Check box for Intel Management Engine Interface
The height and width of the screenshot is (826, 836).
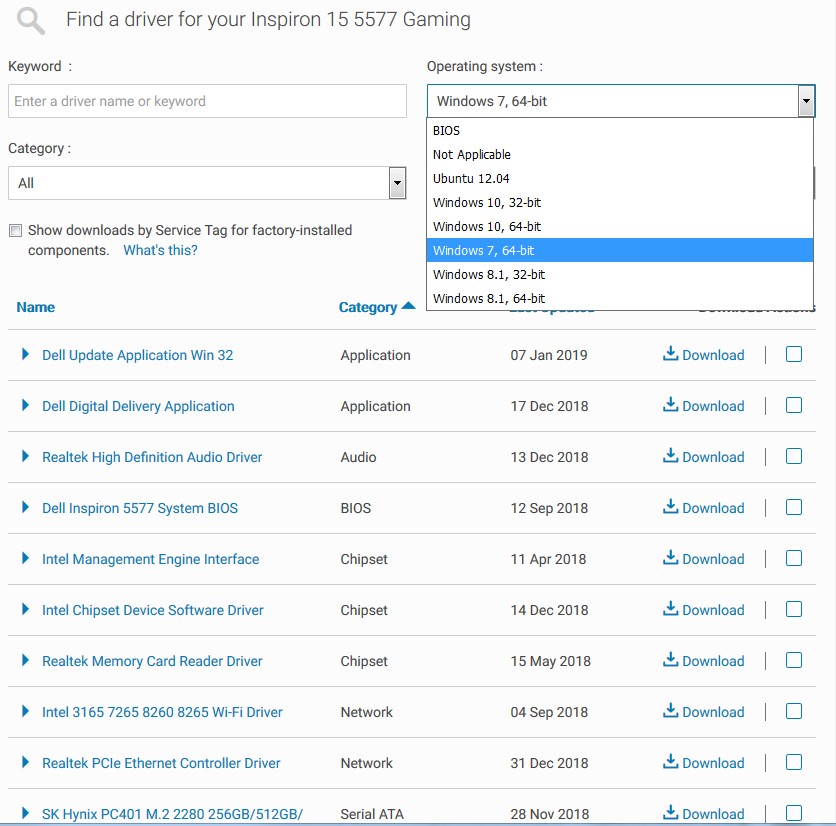[794, 558]
